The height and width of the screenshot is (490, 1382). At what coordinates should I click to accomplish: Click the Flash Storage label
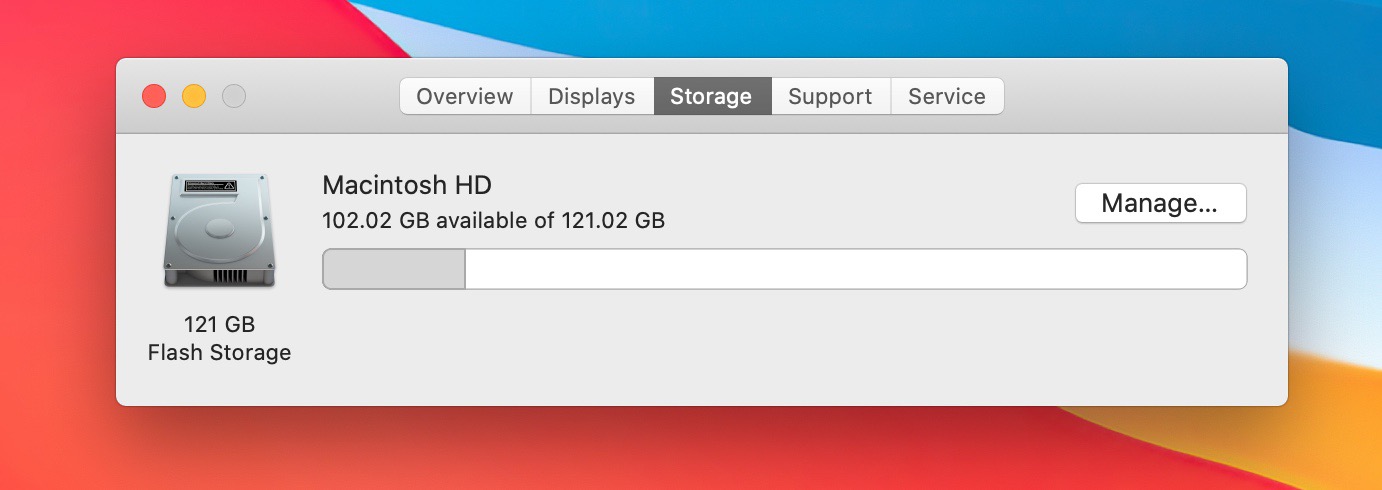(219, 352)
